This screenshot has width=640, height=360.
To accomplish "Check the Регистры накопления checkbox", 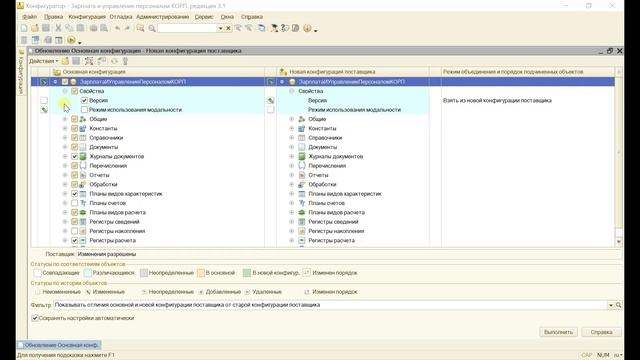I will click(x=74, y=231).
